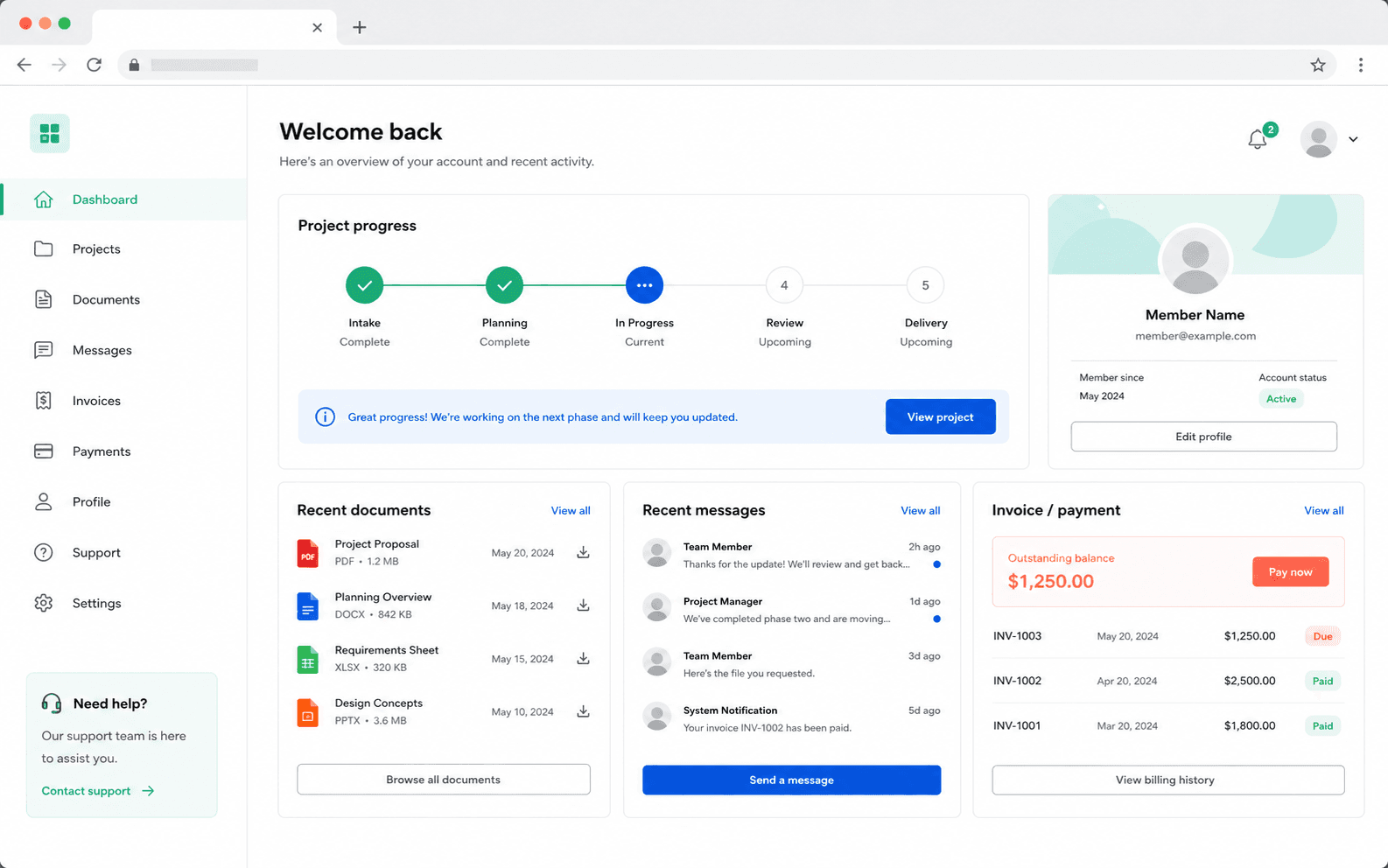Click the Pay now button
This screenshot has height=868, width=1388.
point(1291,572)
